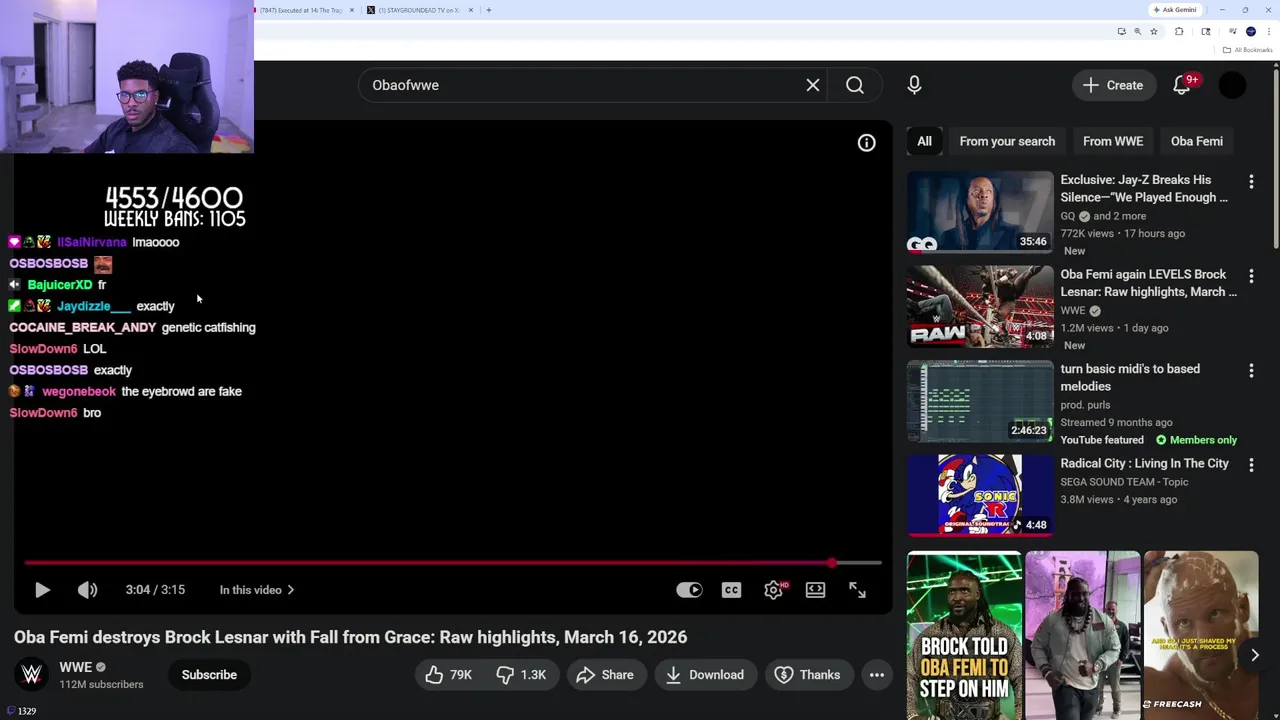Open the cast or install icon in address bar
1280x720 pixels.
pos(1121,32)
